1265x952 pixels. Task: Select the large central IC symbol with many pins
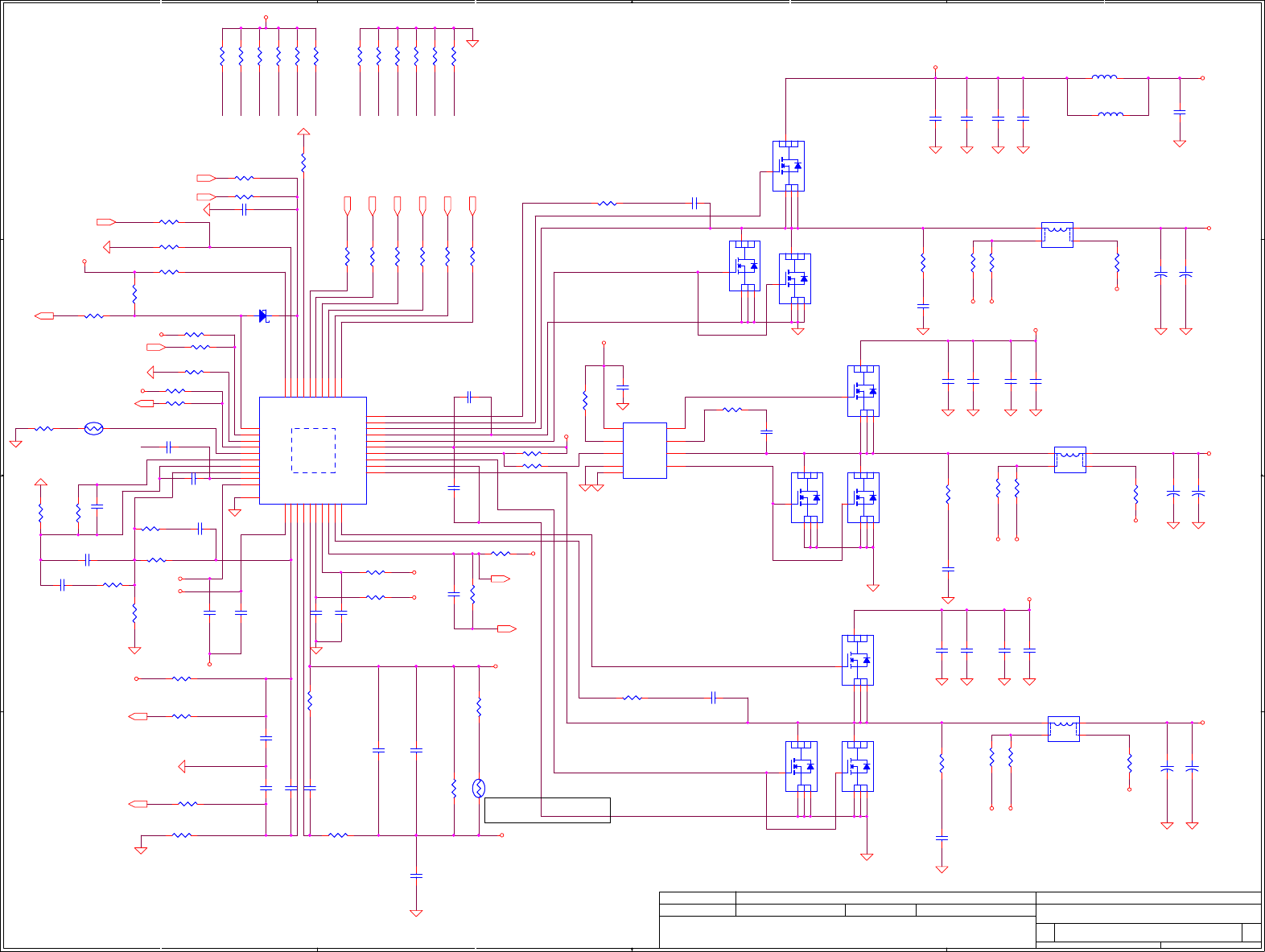313,451
